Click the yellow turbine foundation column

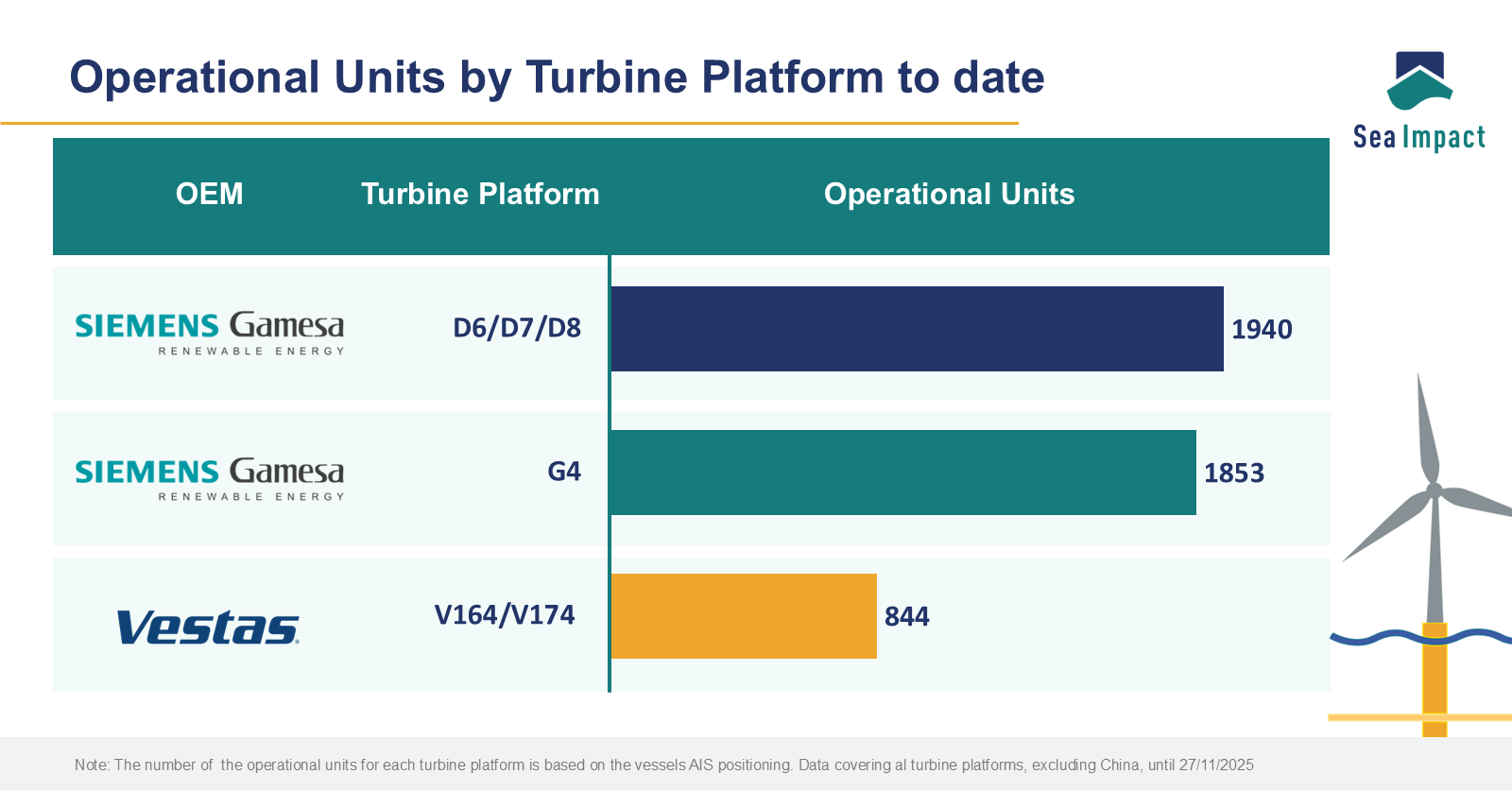click(1435, 680)
